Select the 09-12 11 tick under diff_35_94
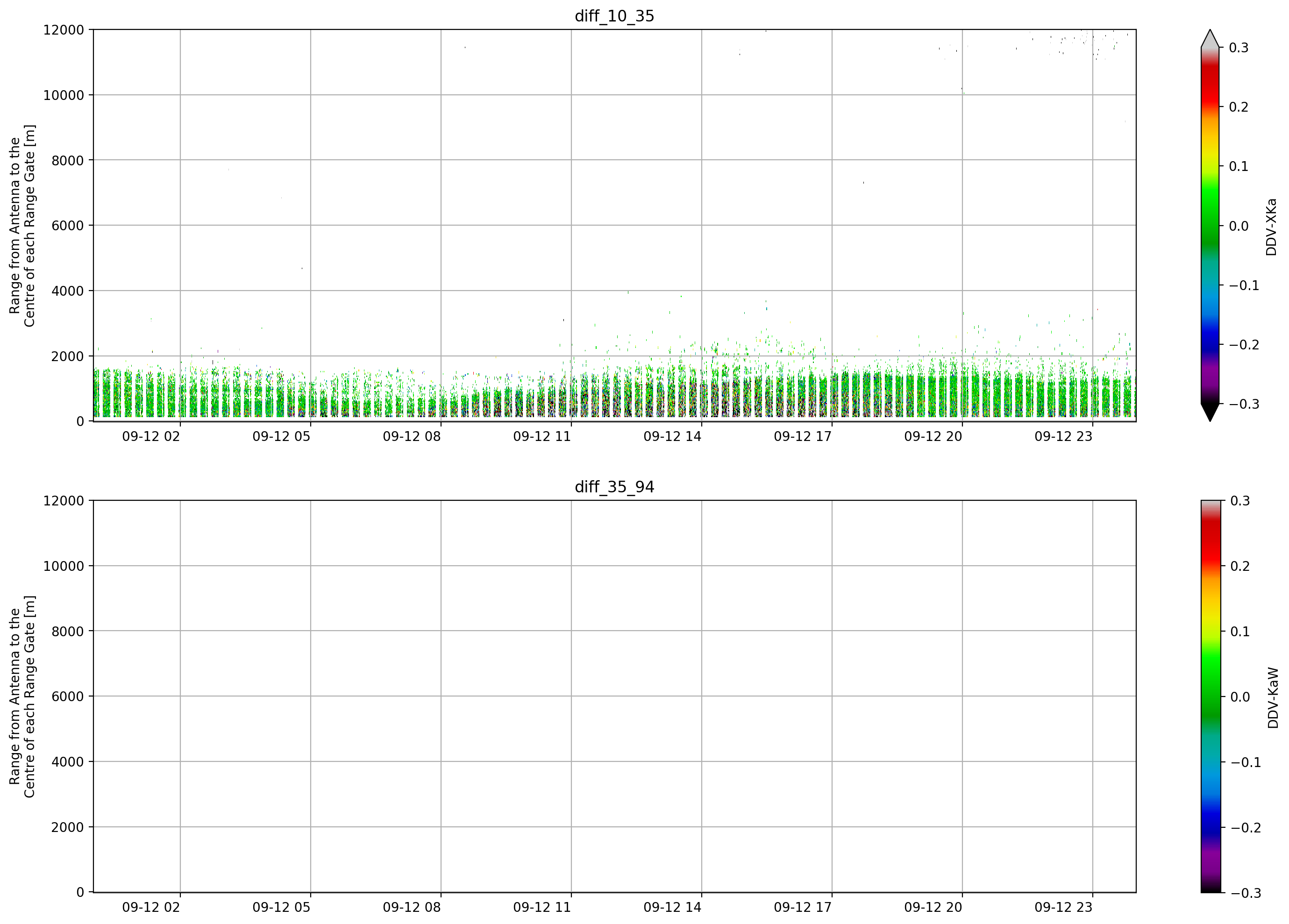This screenshot has height=924, width=1289. pyautogui.click(x=542, y=908)
